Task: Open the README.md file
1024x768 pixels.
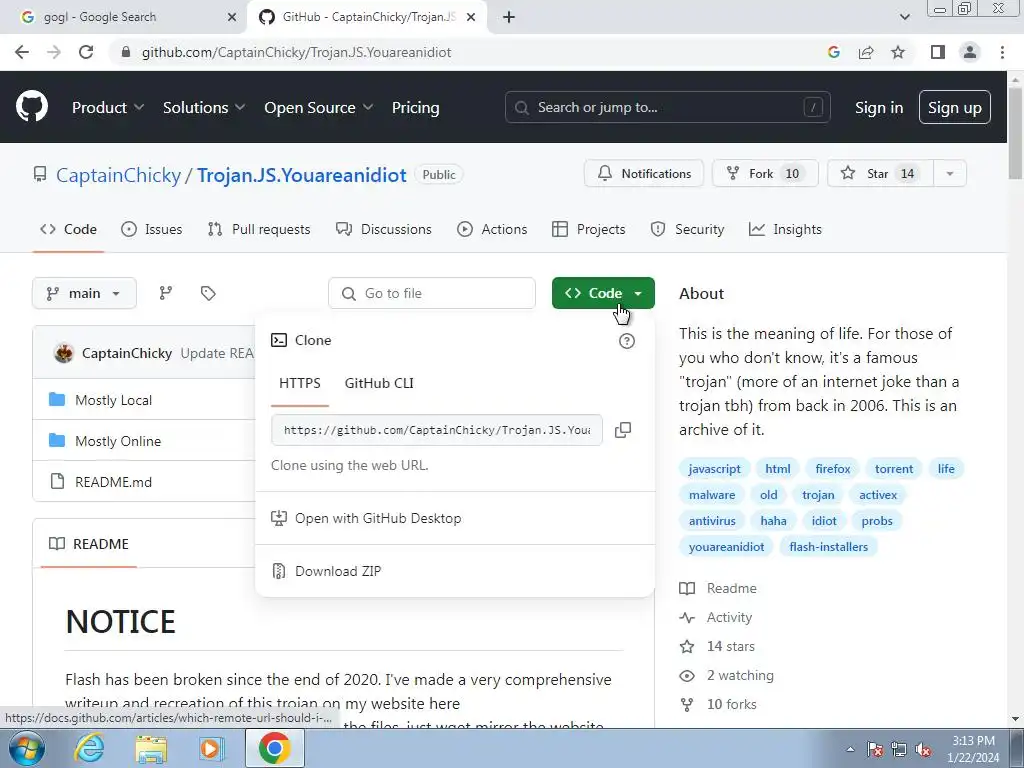Action: 114,482
